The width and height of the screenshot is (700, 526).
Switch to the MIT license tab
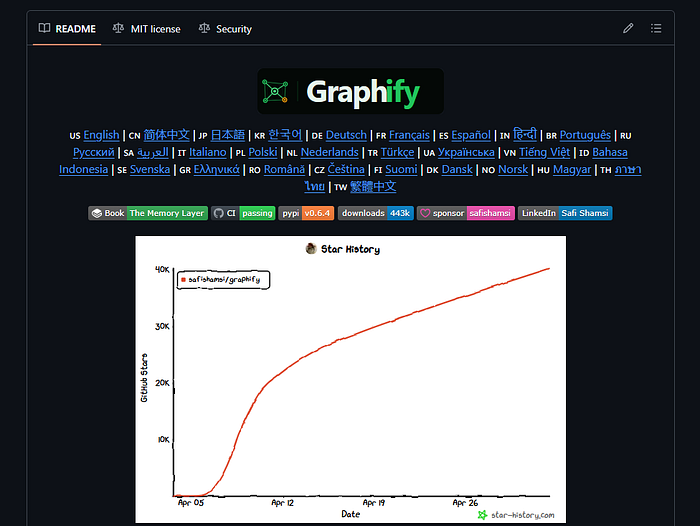click(146, 29)
